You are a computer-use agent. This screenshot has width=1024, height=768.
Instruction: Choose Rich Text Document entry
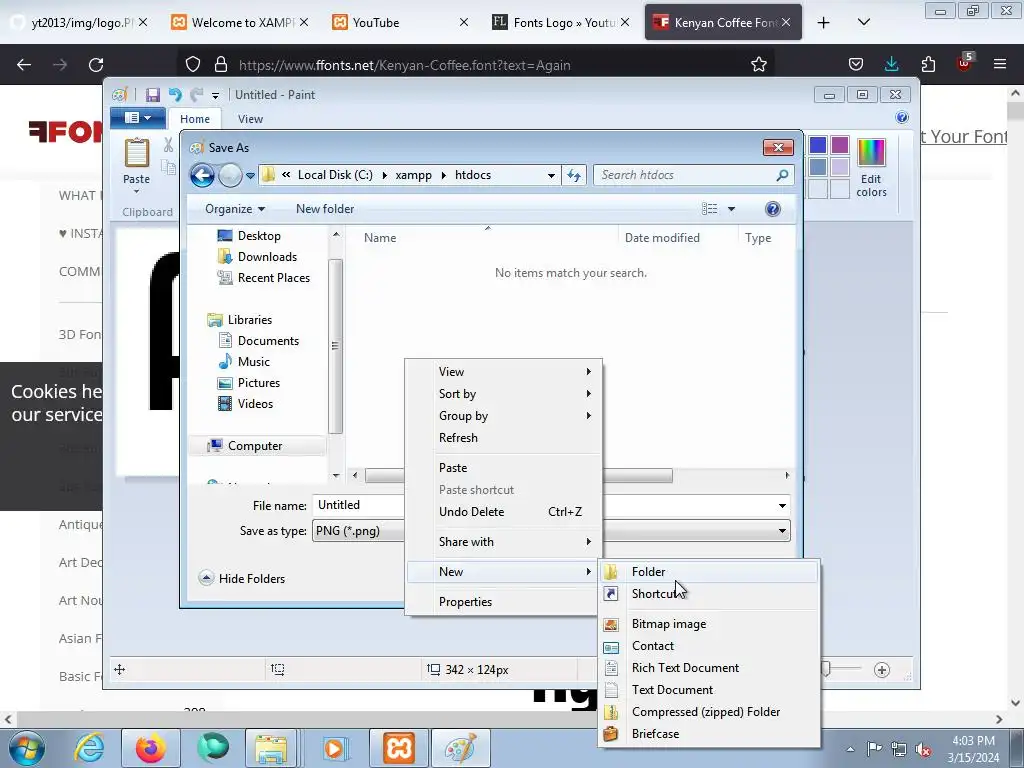(x=708, y=667)
